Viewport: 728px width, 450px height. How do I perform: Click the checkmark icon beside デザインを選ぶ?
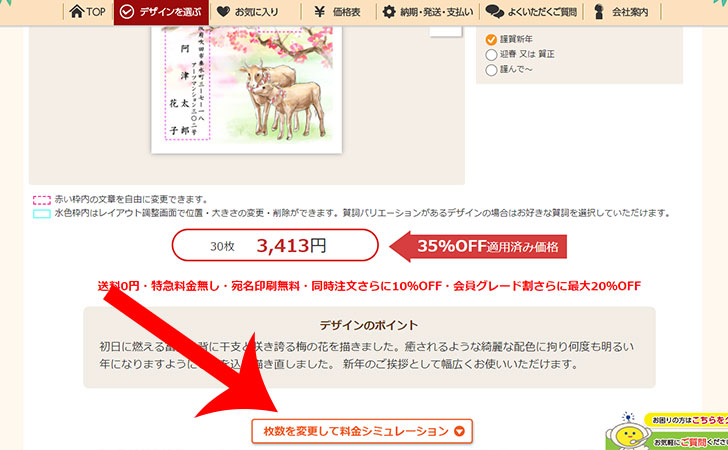[x=127, y=12]
